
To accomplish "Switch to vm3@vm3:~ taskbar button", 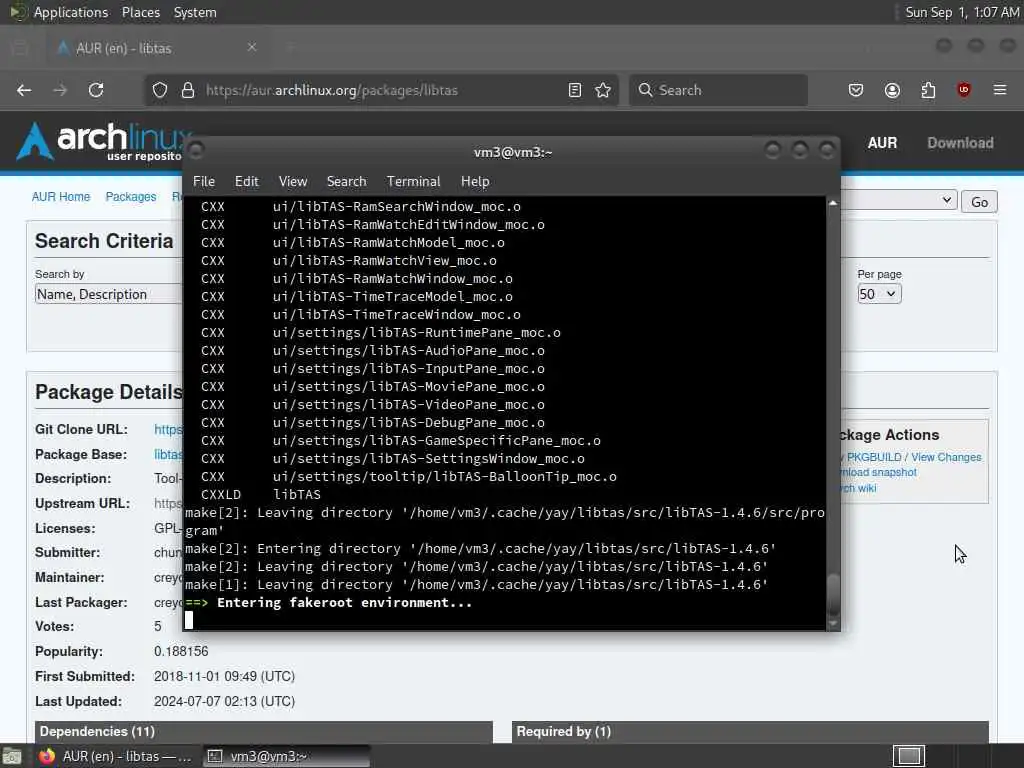I will tap(287, 756).
